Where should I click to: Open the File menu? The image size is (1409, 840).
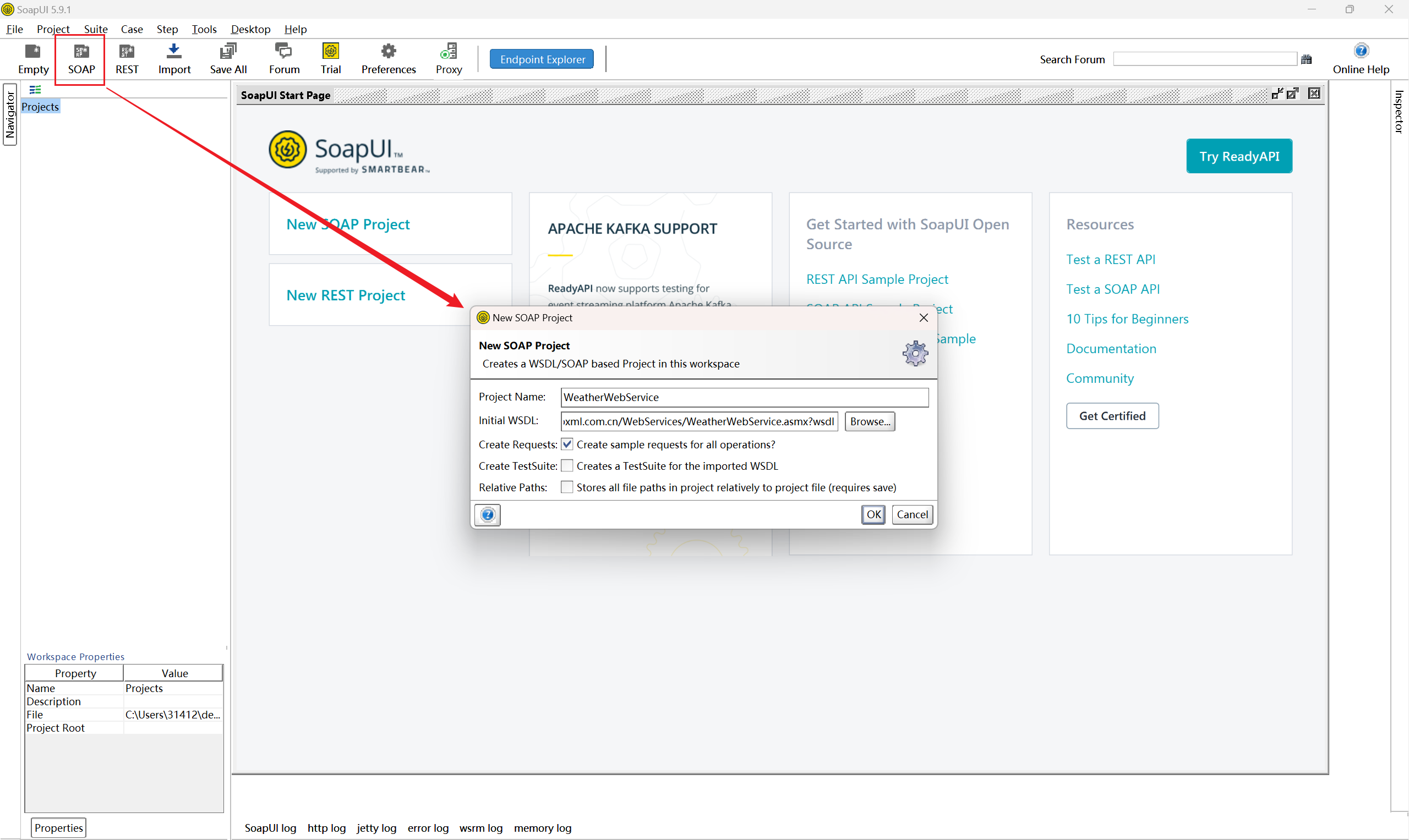tap(14, 29)
